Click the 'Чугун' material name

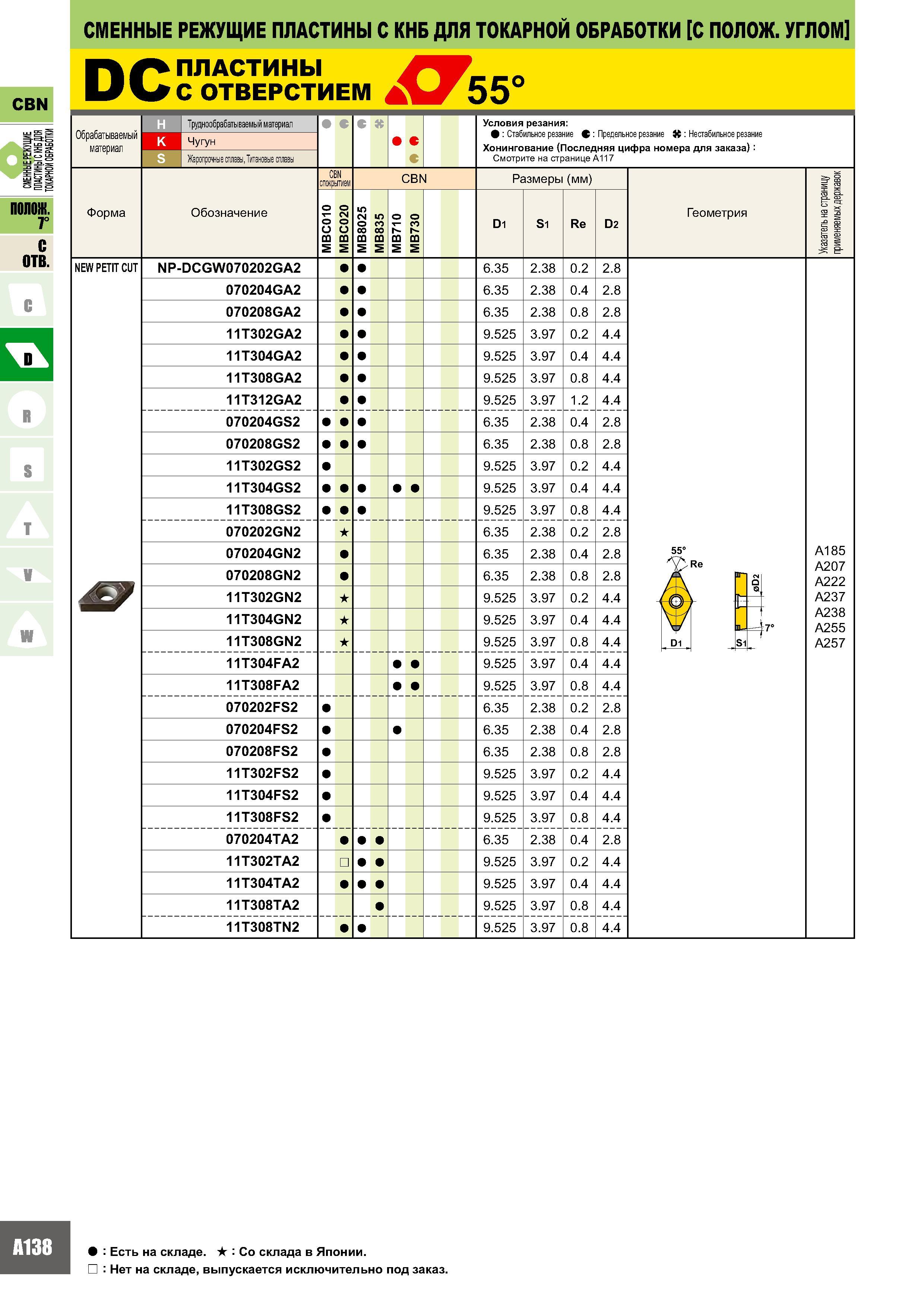202,142
